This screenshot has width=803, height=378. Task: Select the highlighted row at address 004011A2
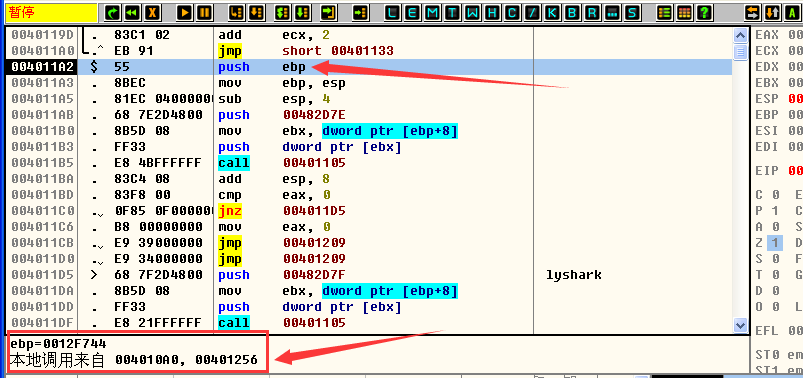tap(369, 67)
